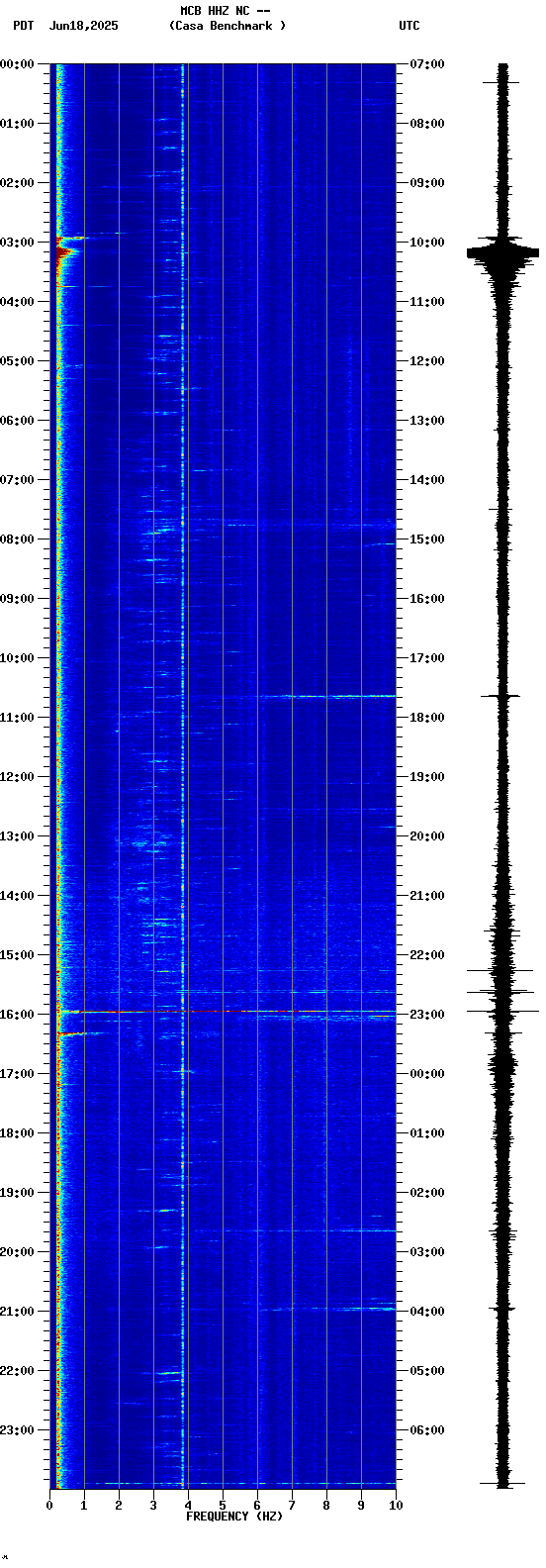The height and width of the screenshot is (1568, 546).
Task: Select the 1 Hz frequency tick label
Action: 84,1506
